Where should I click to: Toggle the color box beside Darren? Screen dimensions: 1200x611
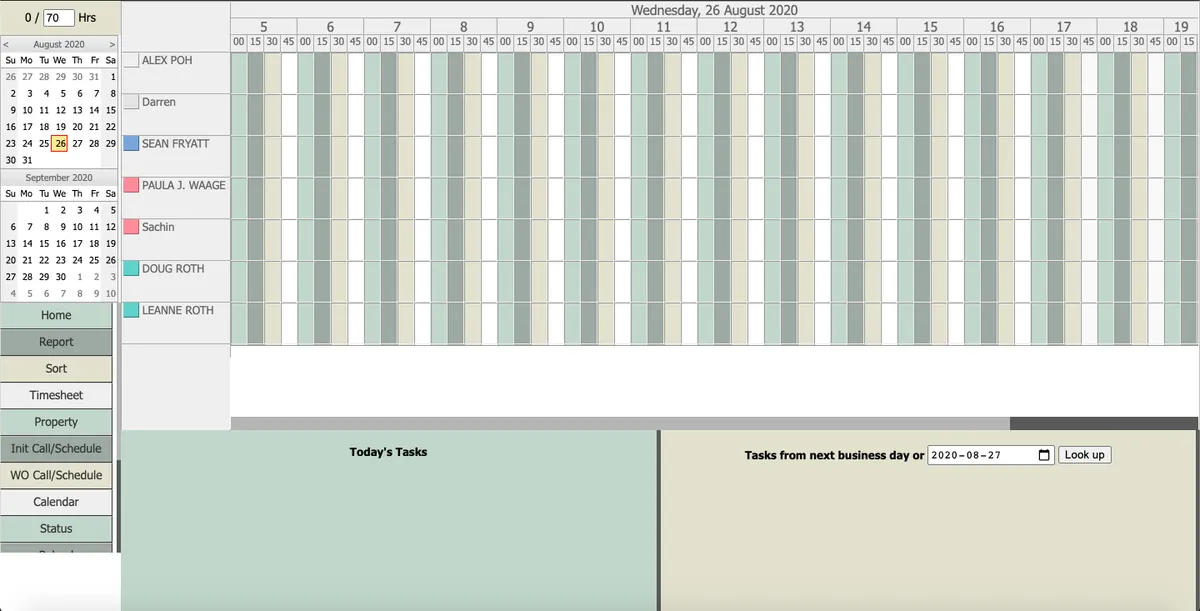click(x=131, y=102)
